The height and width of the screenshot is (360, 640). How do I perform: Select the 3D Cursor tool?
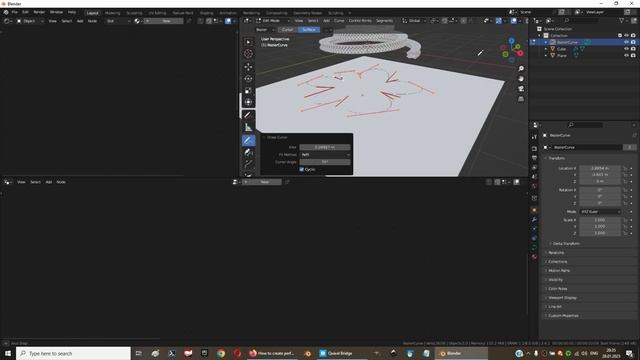coord(248,53)
